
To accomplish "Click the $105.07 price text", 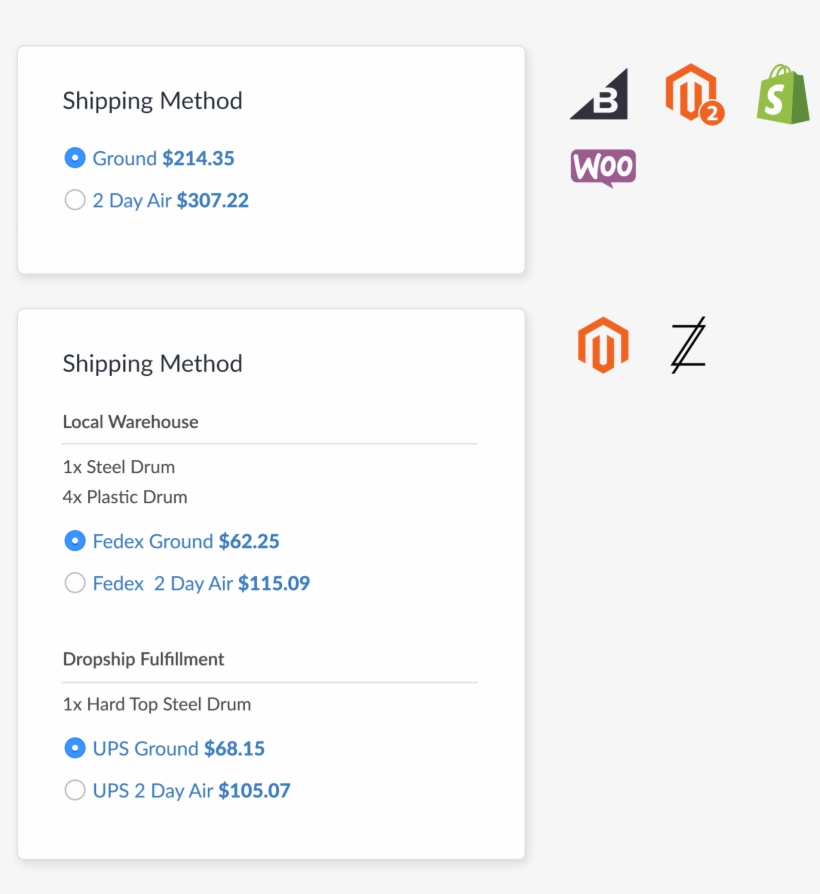I will (x=257, y=790).
